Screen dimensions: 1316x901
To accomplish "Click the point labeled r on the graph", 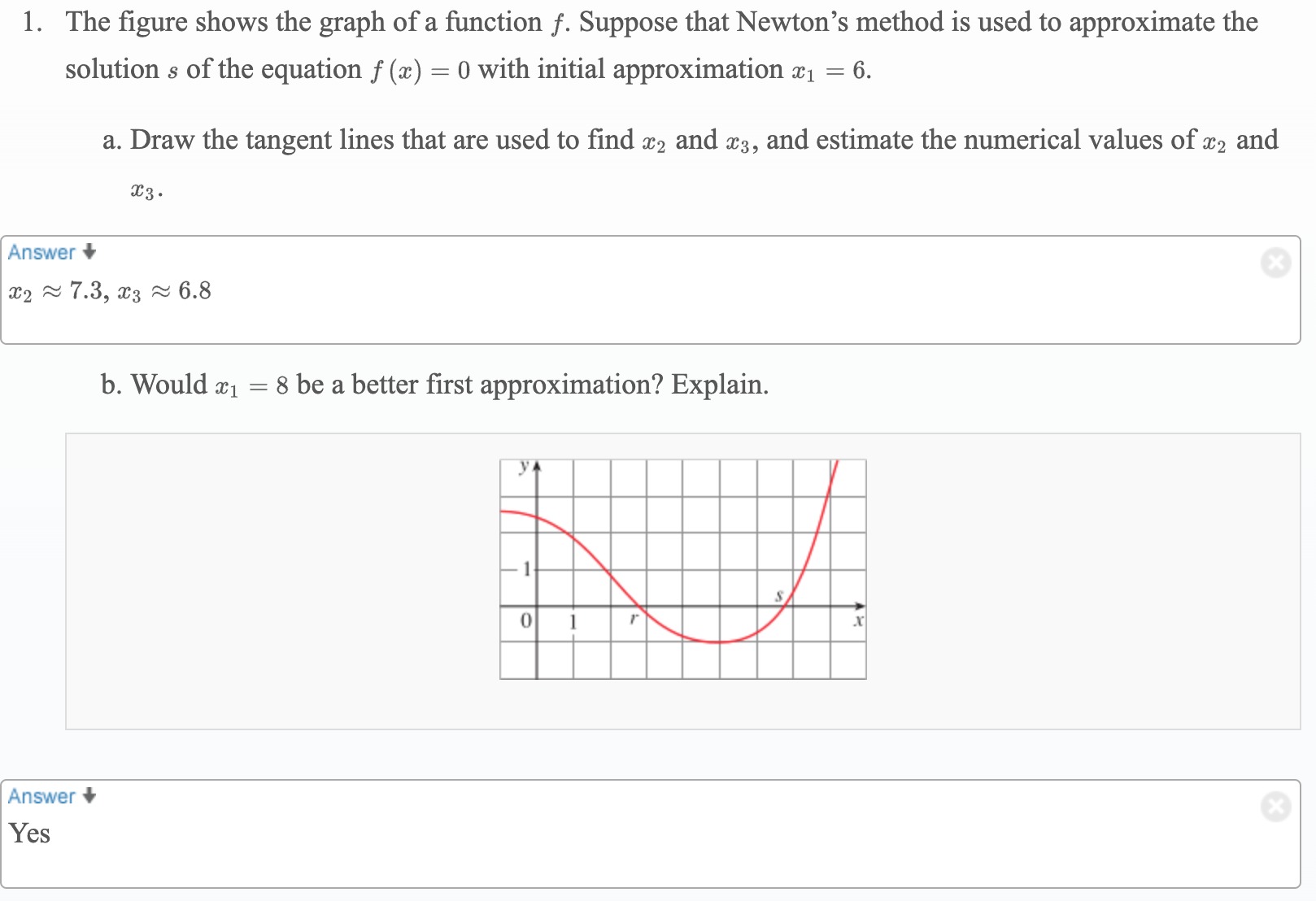I will click(634, 620).
